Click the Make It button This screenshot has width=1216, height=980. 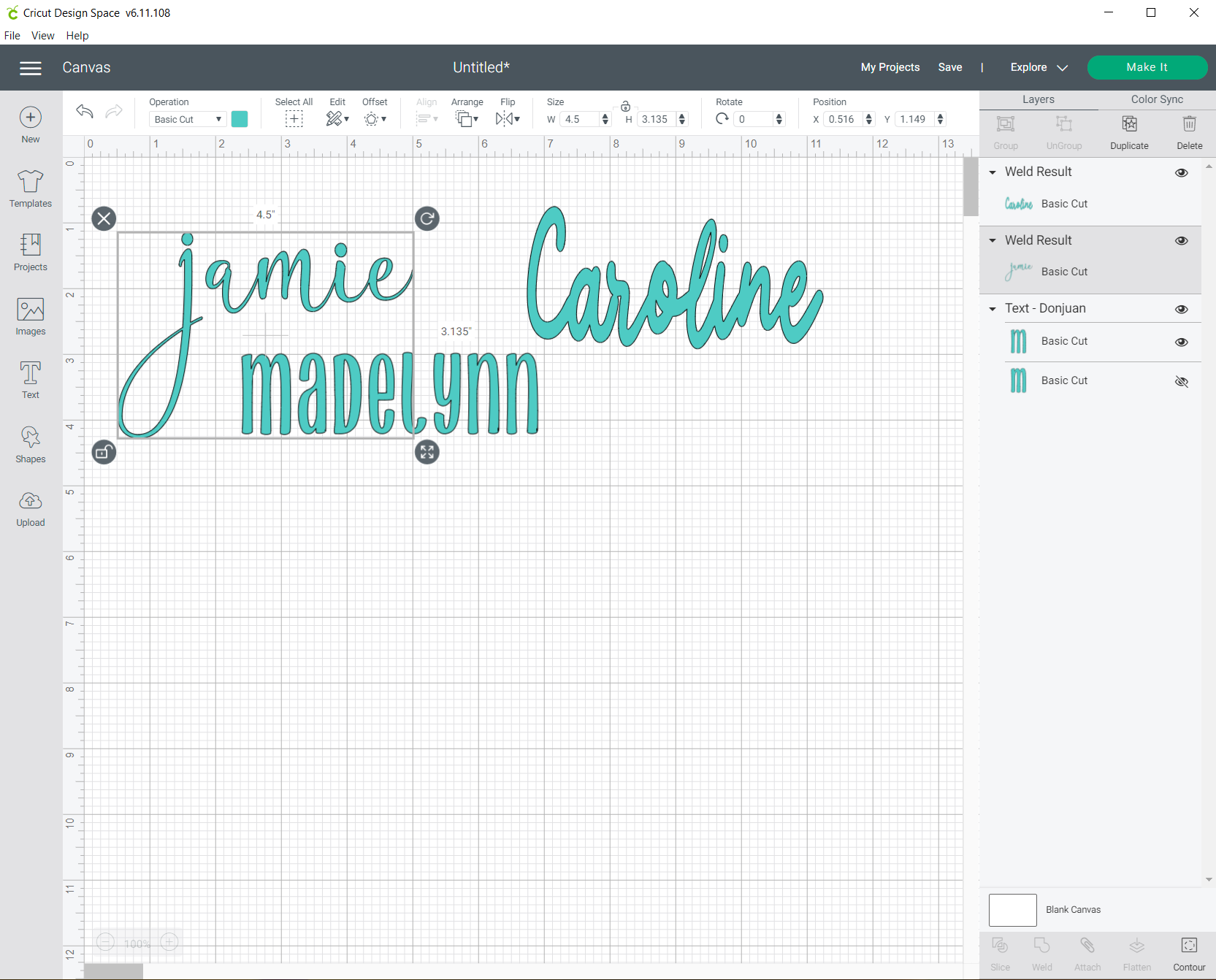click(1147, 67)
